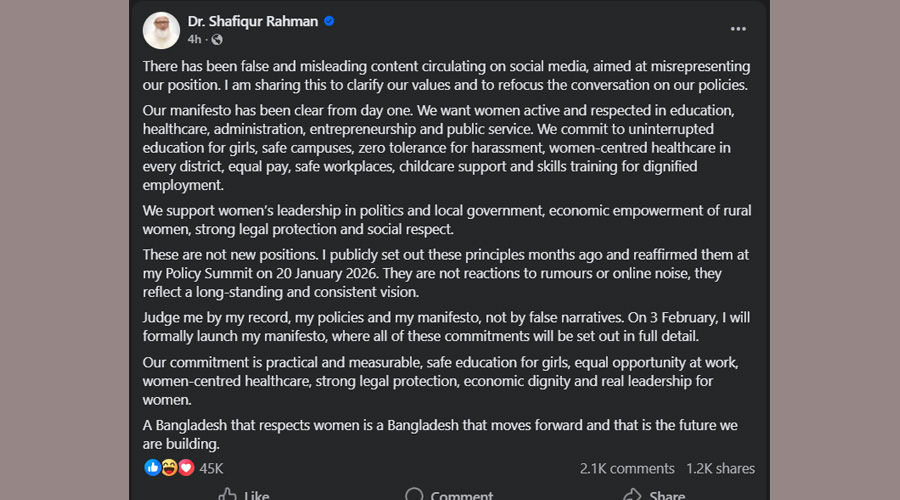This screenshot has height=500, width=900.
Task: Click the Haha laughing reaction icon
Action: (169, 467)
